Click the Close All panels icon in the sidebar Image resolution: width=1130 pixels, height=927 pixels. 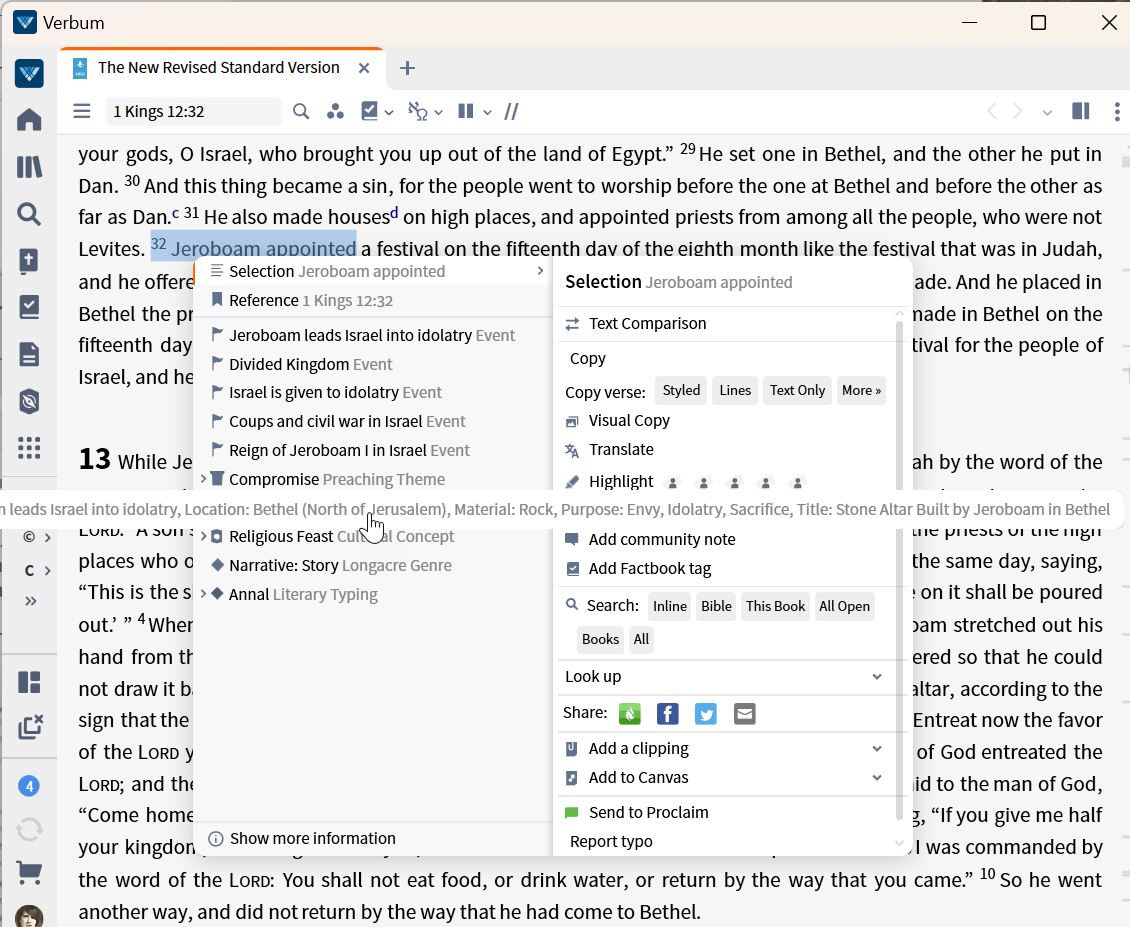point(30,727)
